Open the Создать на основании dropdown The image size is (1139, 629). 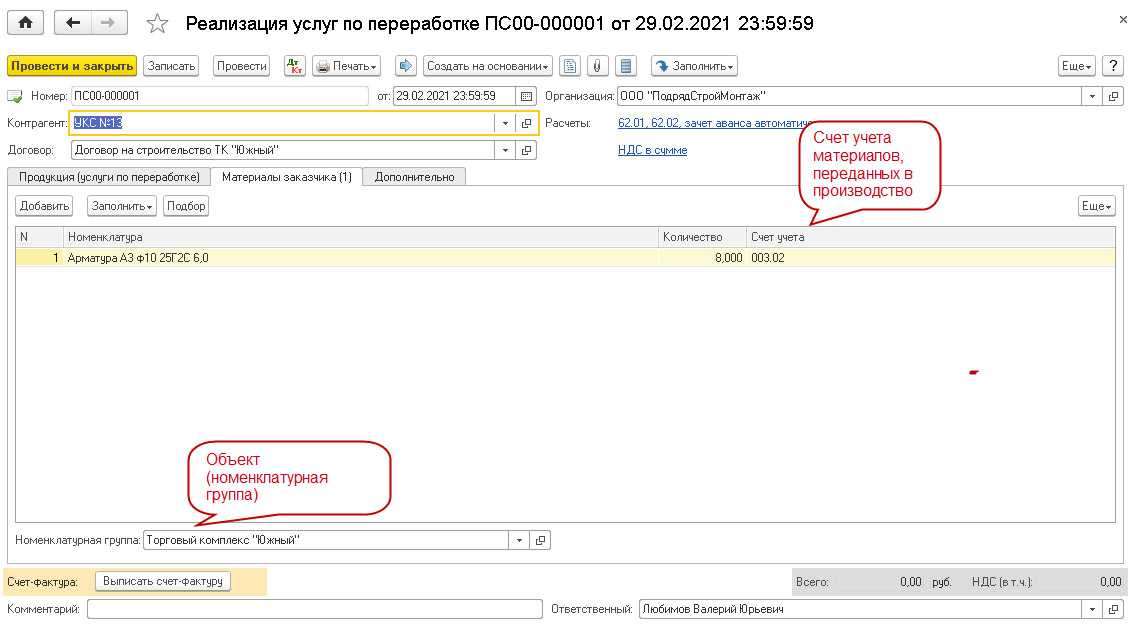[487, 66]
